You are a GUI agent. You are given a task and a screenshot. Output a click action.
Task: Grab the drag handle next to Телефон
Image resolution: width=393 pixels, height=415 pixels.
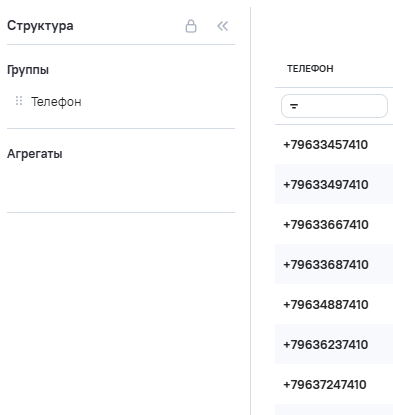pyautogui.click(x=19, y=101)
